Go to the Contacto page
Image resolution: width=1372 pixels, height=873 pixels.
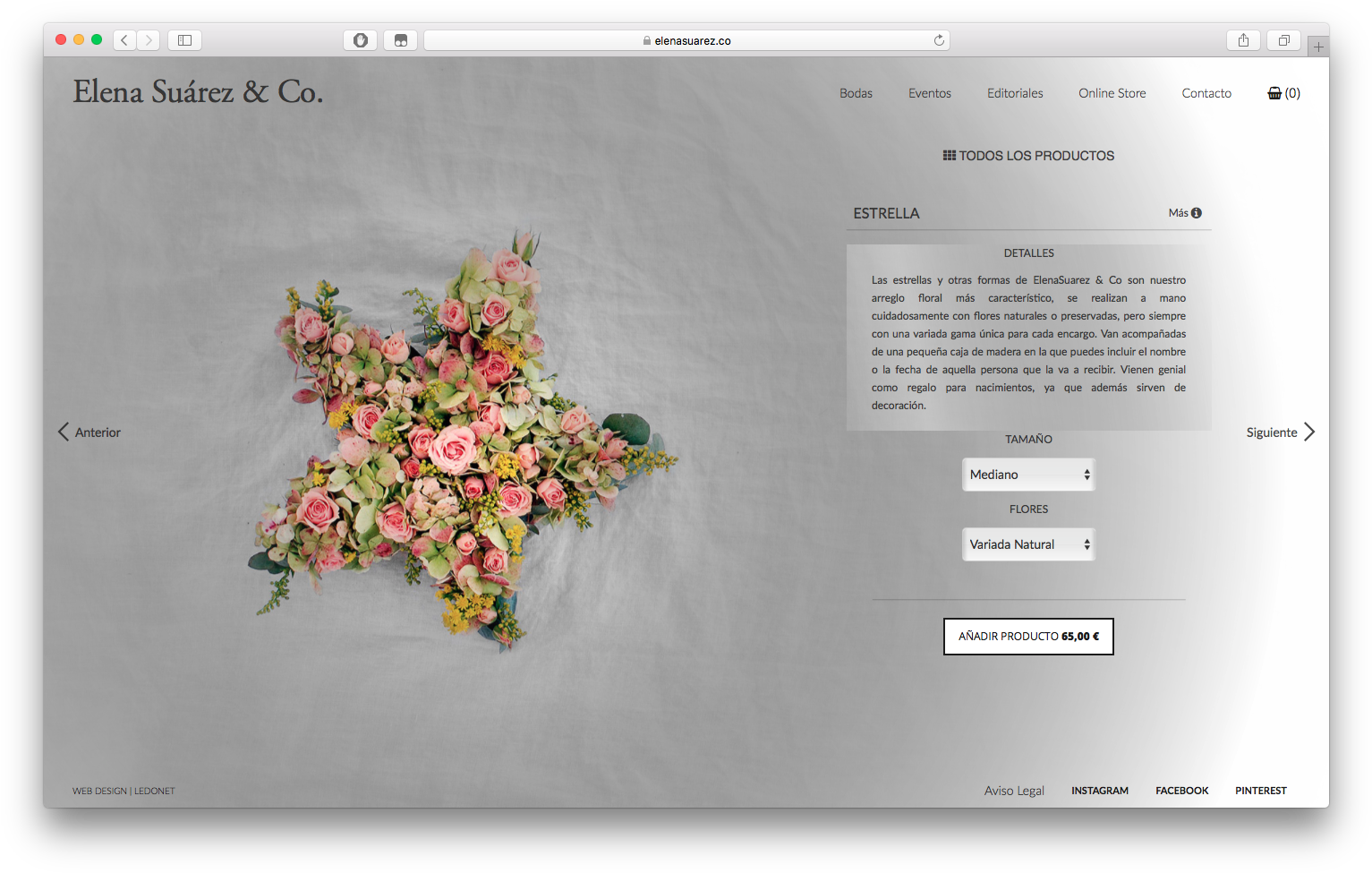click(x=1206, y=92)
